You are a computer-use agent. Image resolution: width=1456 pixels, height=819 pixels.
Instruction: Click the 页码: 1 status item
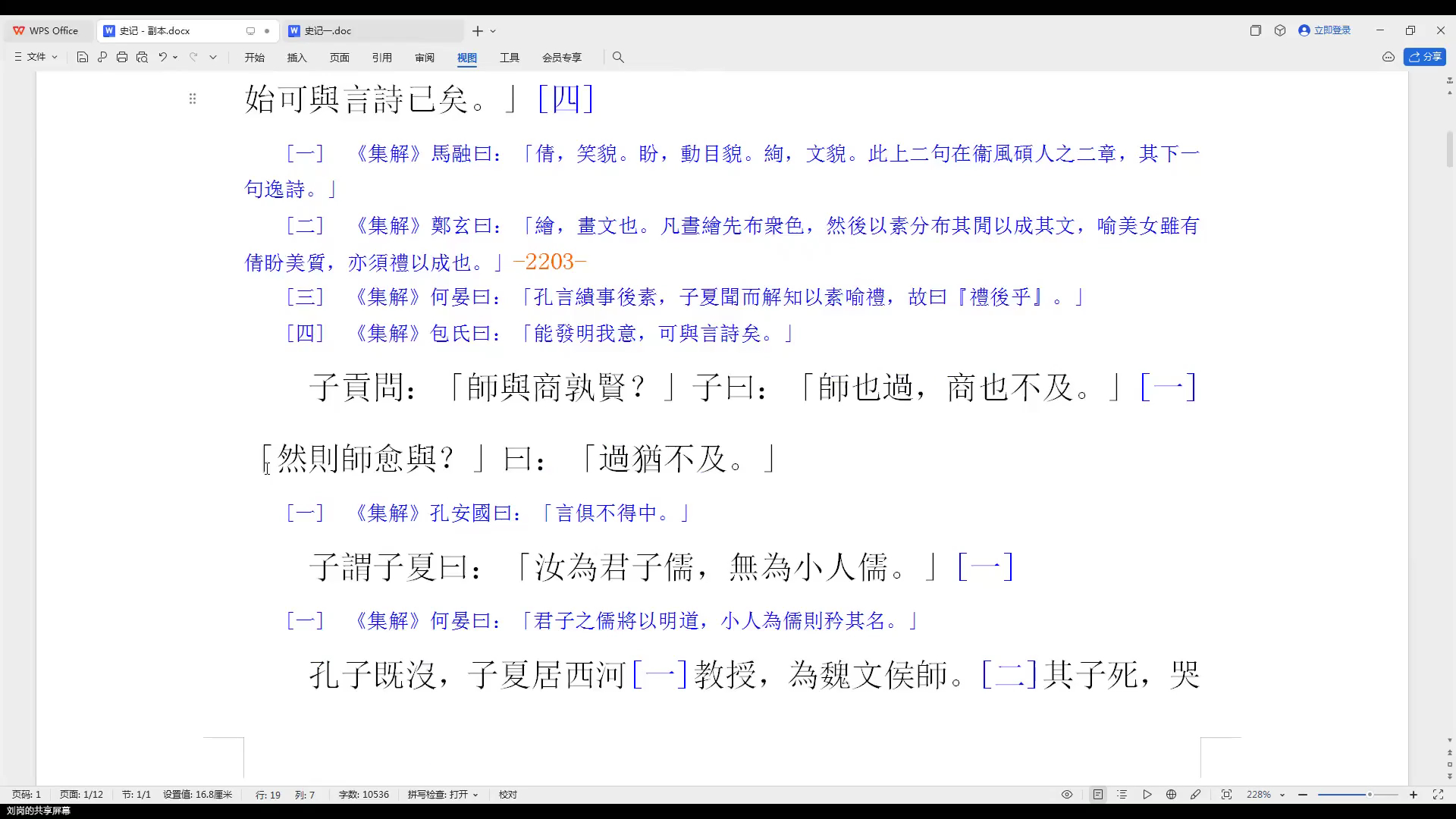click(27, 795)
